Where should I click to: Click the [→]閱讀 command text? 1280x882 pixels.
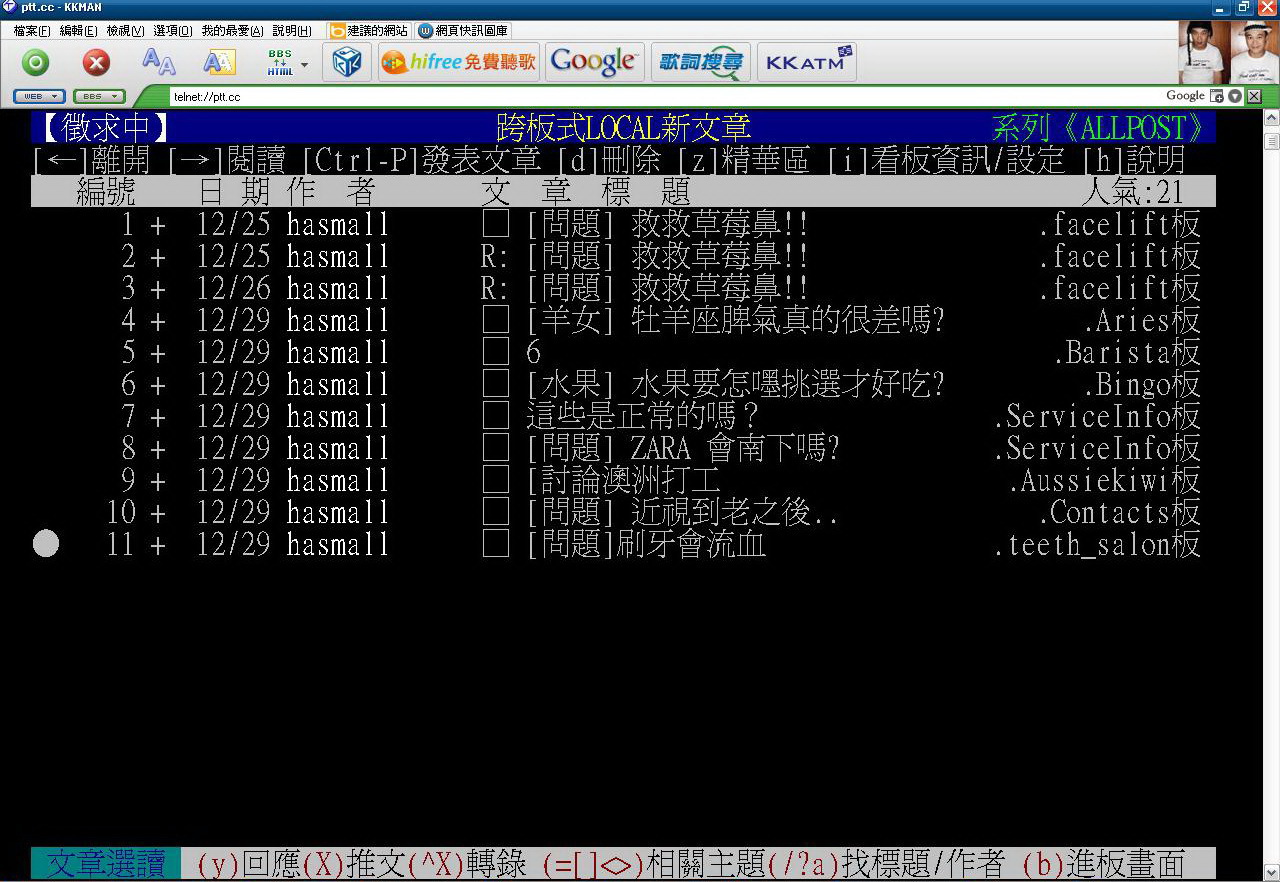point(226,160)
